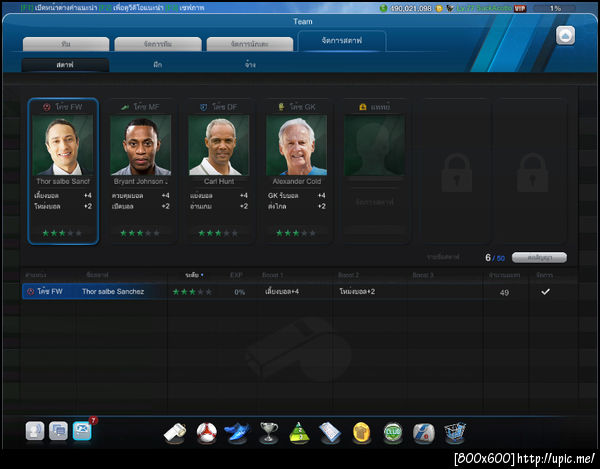Open the green CLUB badge icon

click(x=393, y=433)
